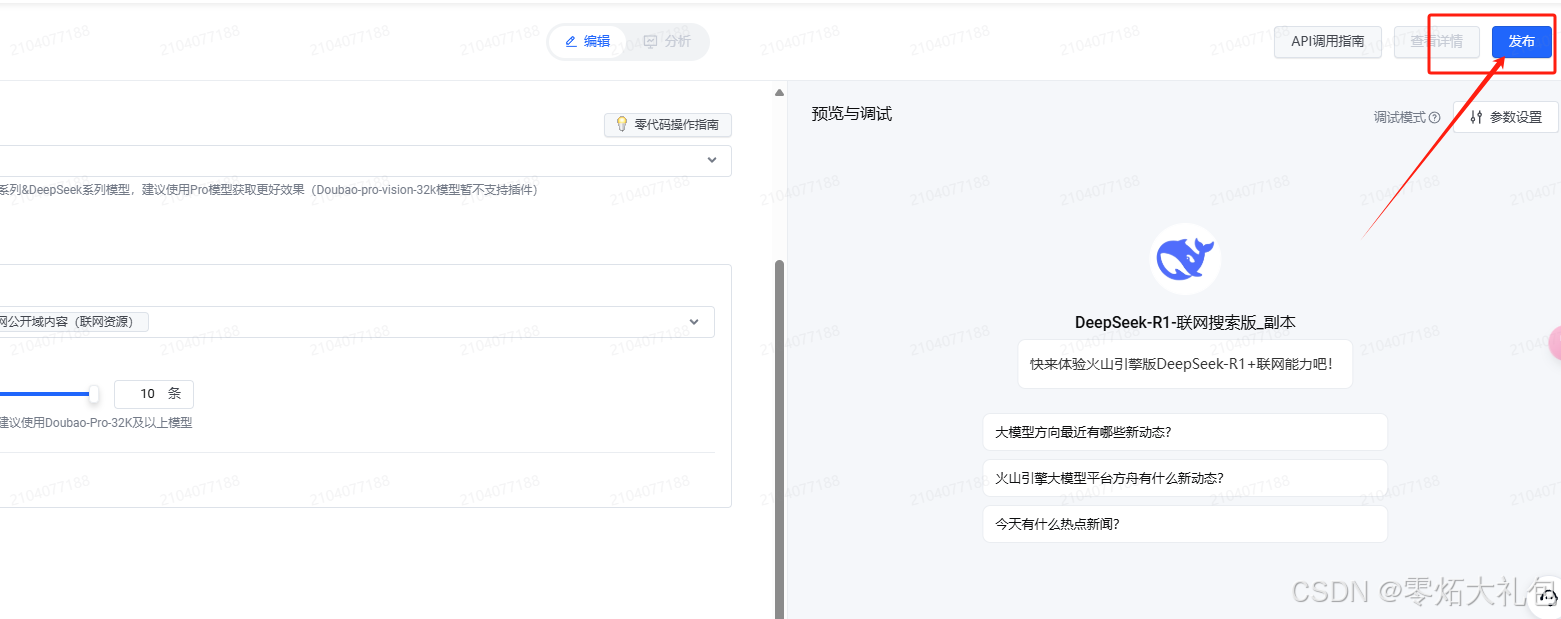The width and height of the screenshot is (1561, 619).
Task: Expand the 联网资源 dropdown chevron
Action: coord(695,322)
